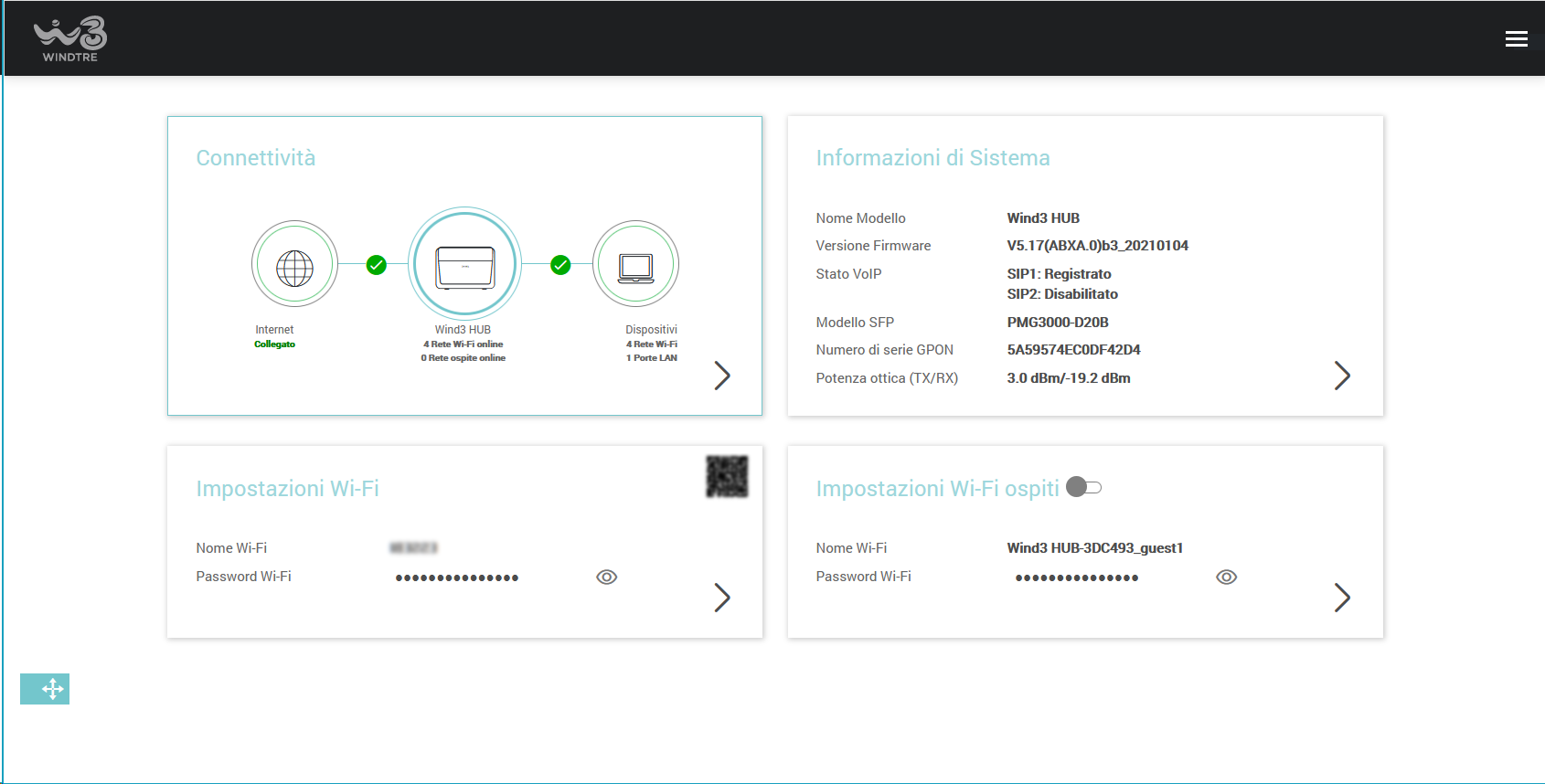This screenshot has height=784, width=1545.
Task: Select the Wind3 HUB router icon
Action: (464, 264)
